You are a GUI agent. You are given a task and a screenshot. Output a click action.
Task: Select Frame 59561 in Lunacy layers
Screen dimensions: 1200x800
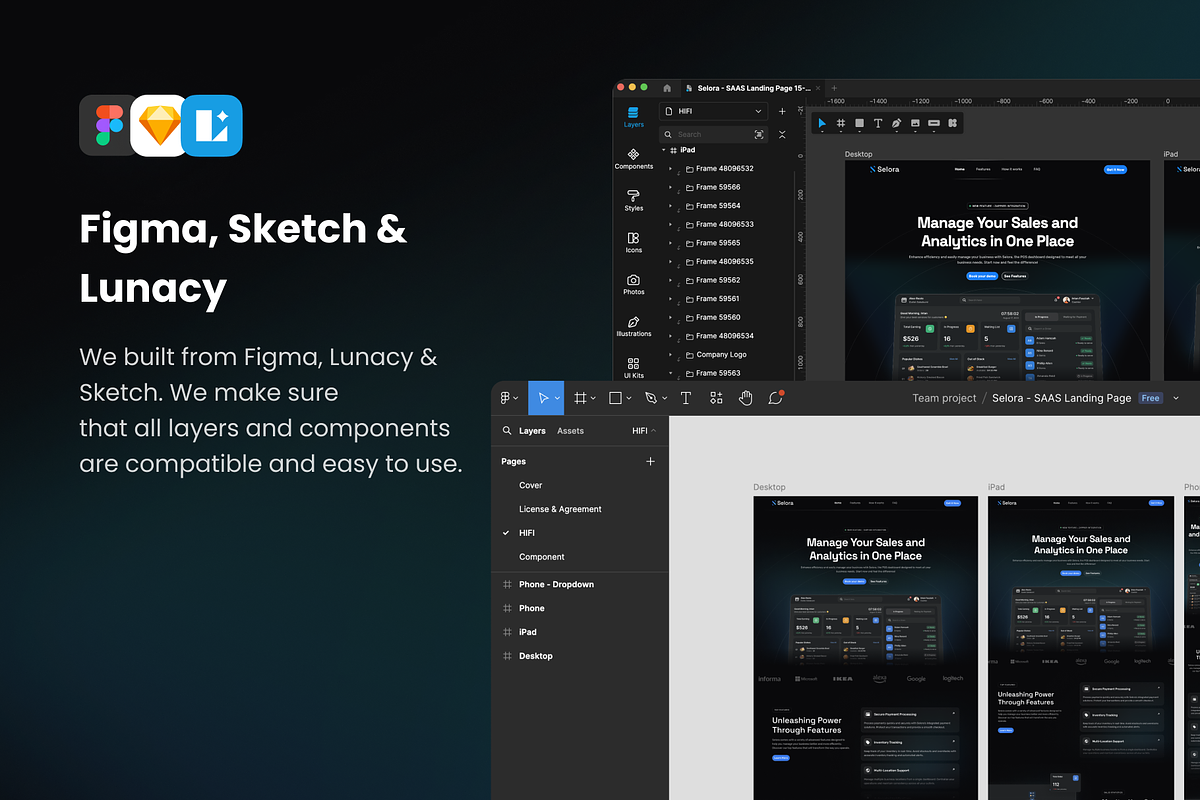pos(718,298)
